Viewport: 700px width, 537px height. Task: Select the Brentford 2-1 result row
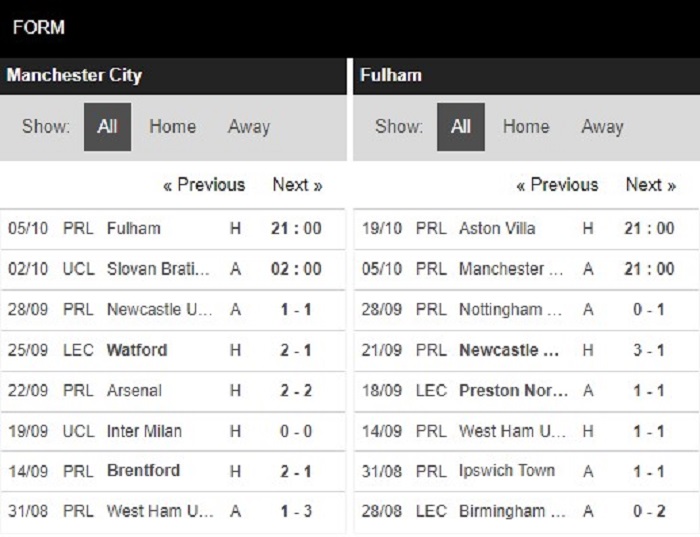click(x=172, y=471)
